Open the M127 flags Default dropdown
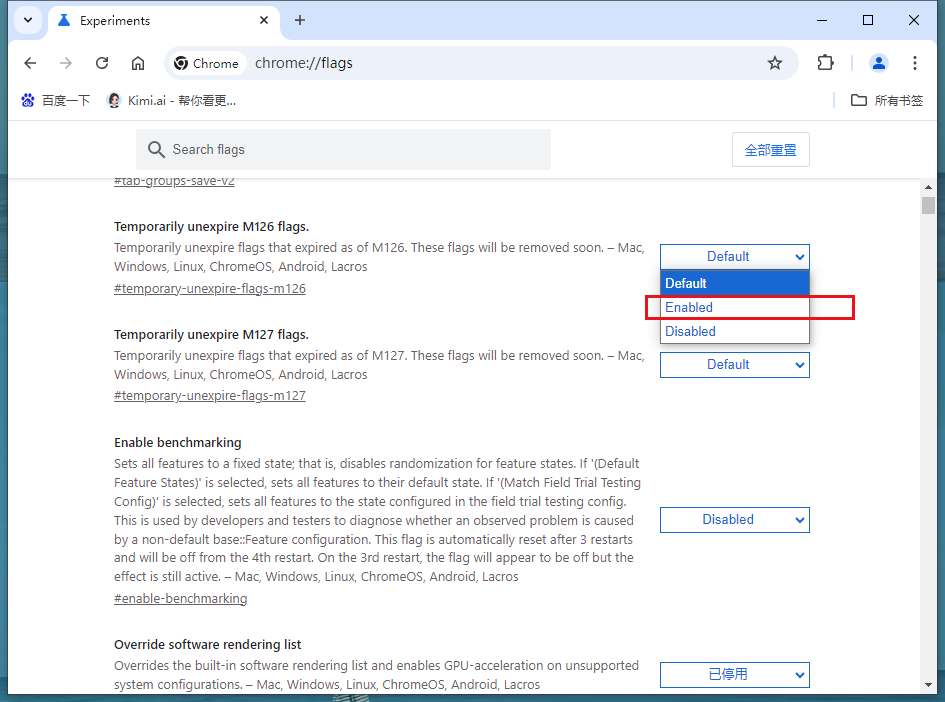 click(734, 365)
